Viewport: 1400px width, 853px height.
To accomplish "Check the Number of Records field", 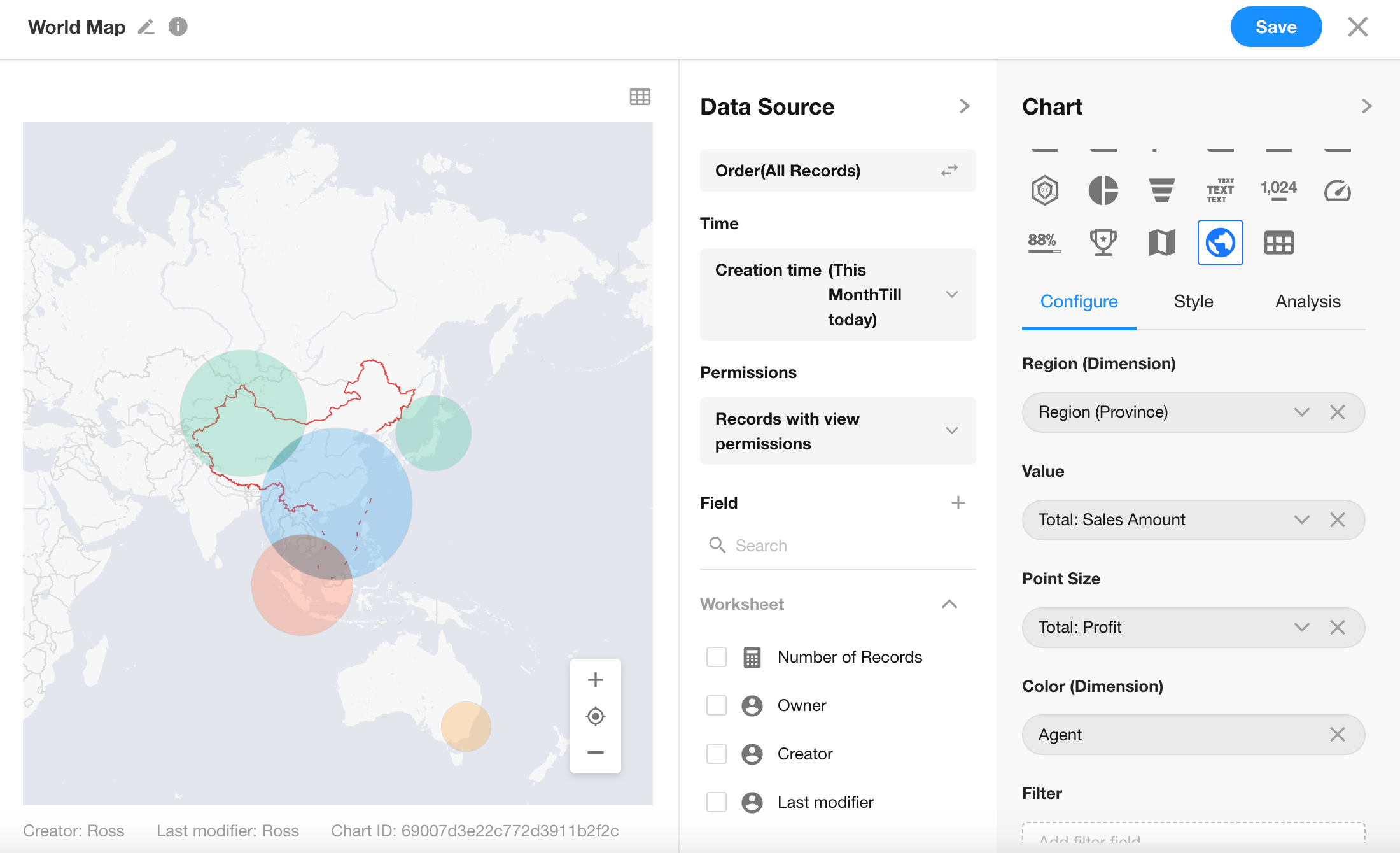I will pos(717,657).
